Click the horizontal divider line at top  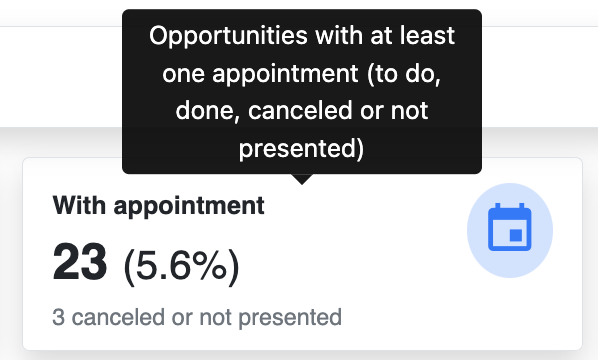(x=61, y=26)
